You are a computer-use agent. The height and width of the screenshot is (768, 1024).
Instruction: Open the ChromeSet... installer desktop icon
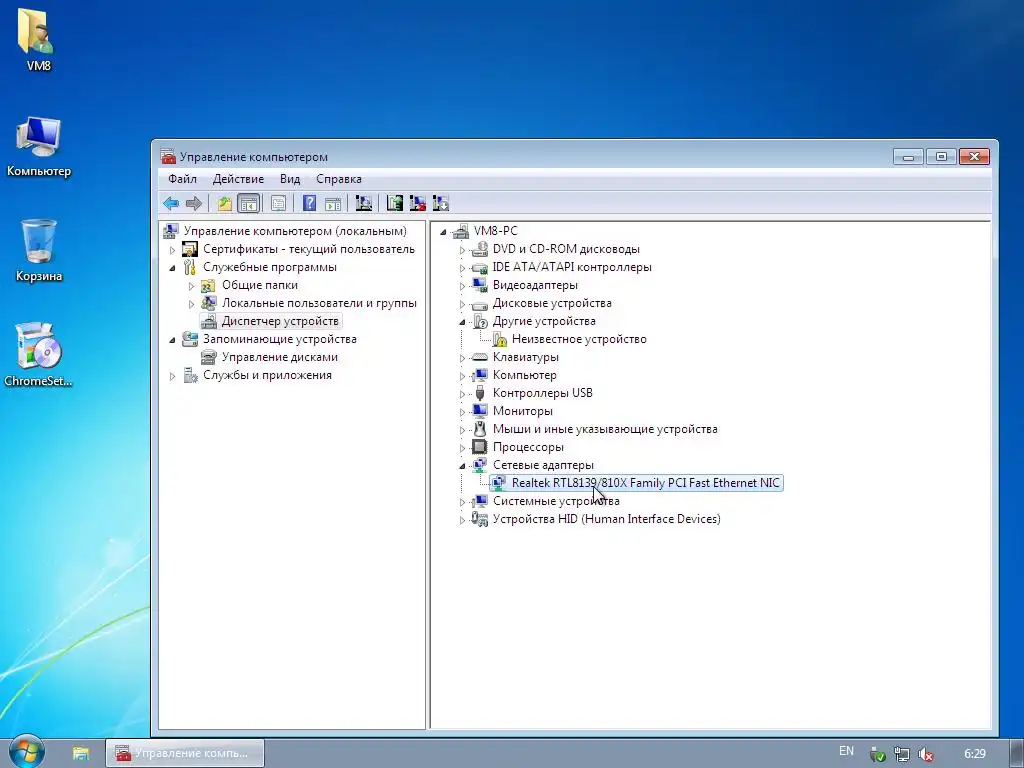tap(39, 355)
